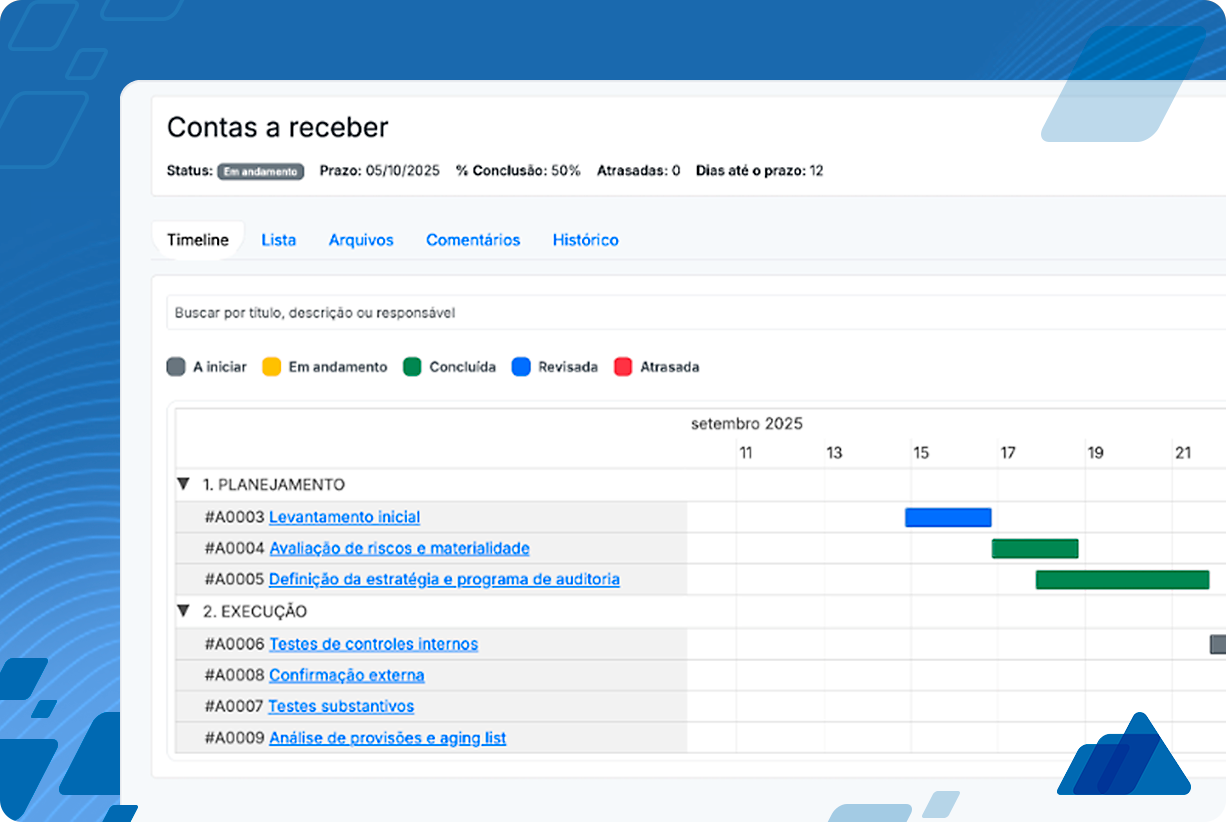Select the red 'Atrasada' legend icon
Viewport: 1226px width, 822px height.
point(624,367)
